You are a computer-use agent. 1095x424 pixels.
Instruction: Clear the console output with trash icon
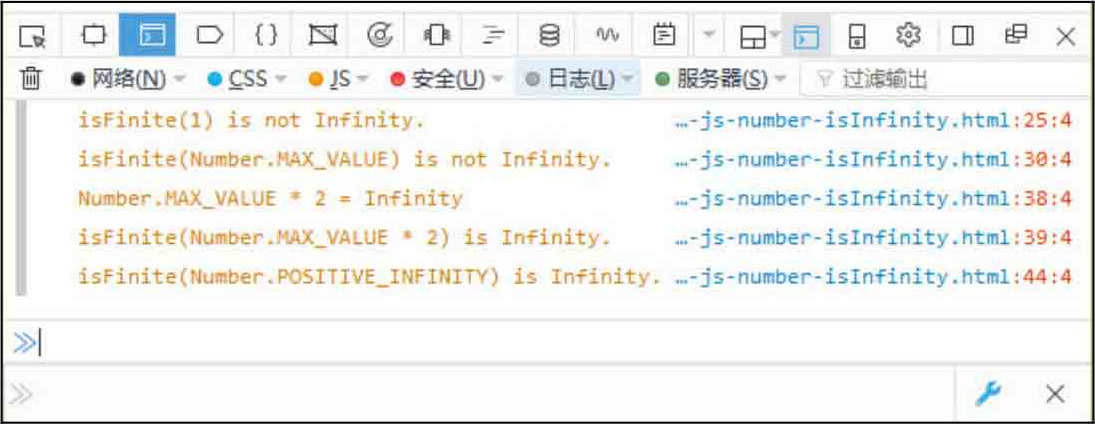31,78
